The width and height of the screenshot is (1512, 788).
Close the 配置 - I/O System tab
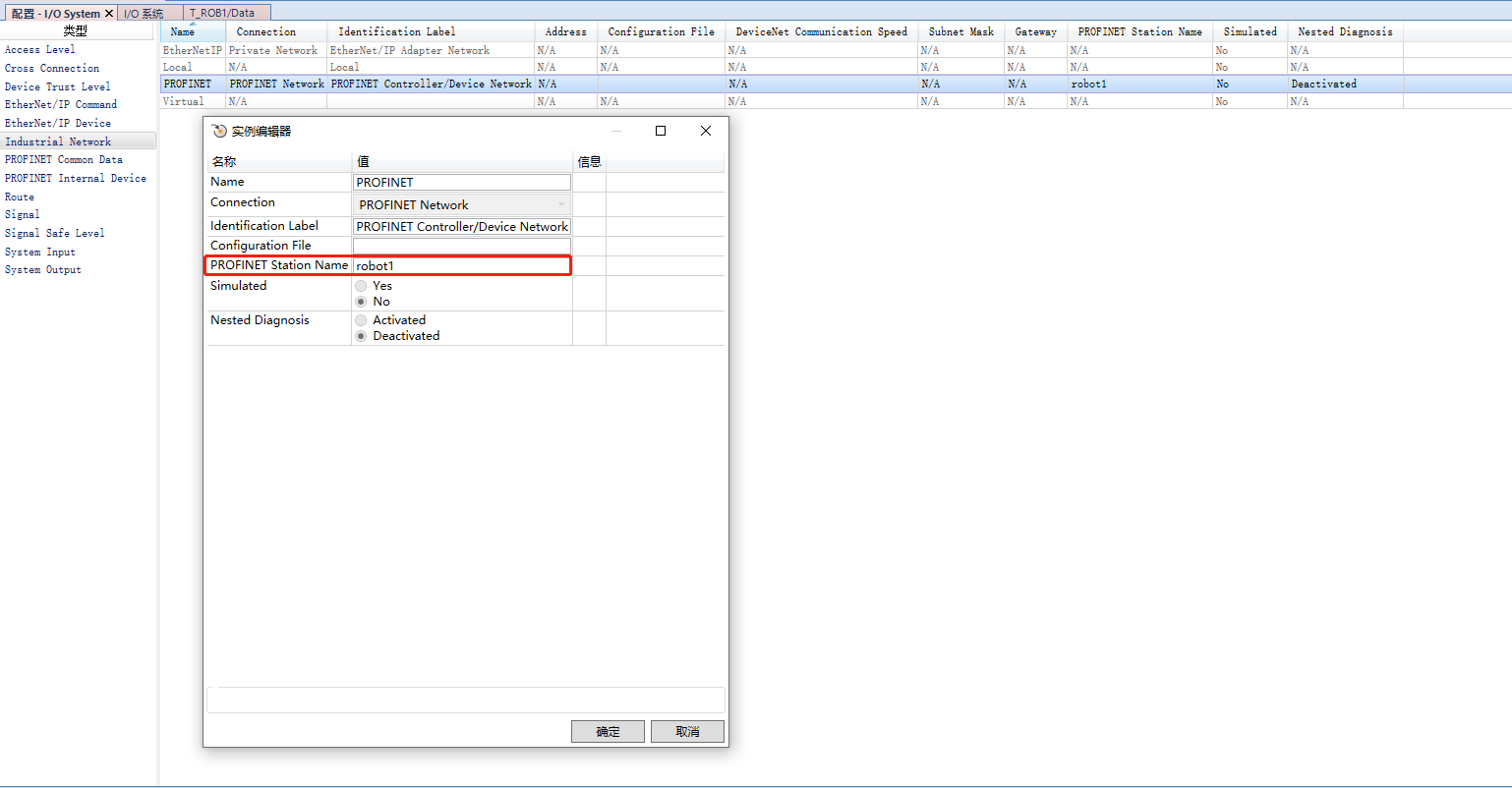click(x=109, y=14)
